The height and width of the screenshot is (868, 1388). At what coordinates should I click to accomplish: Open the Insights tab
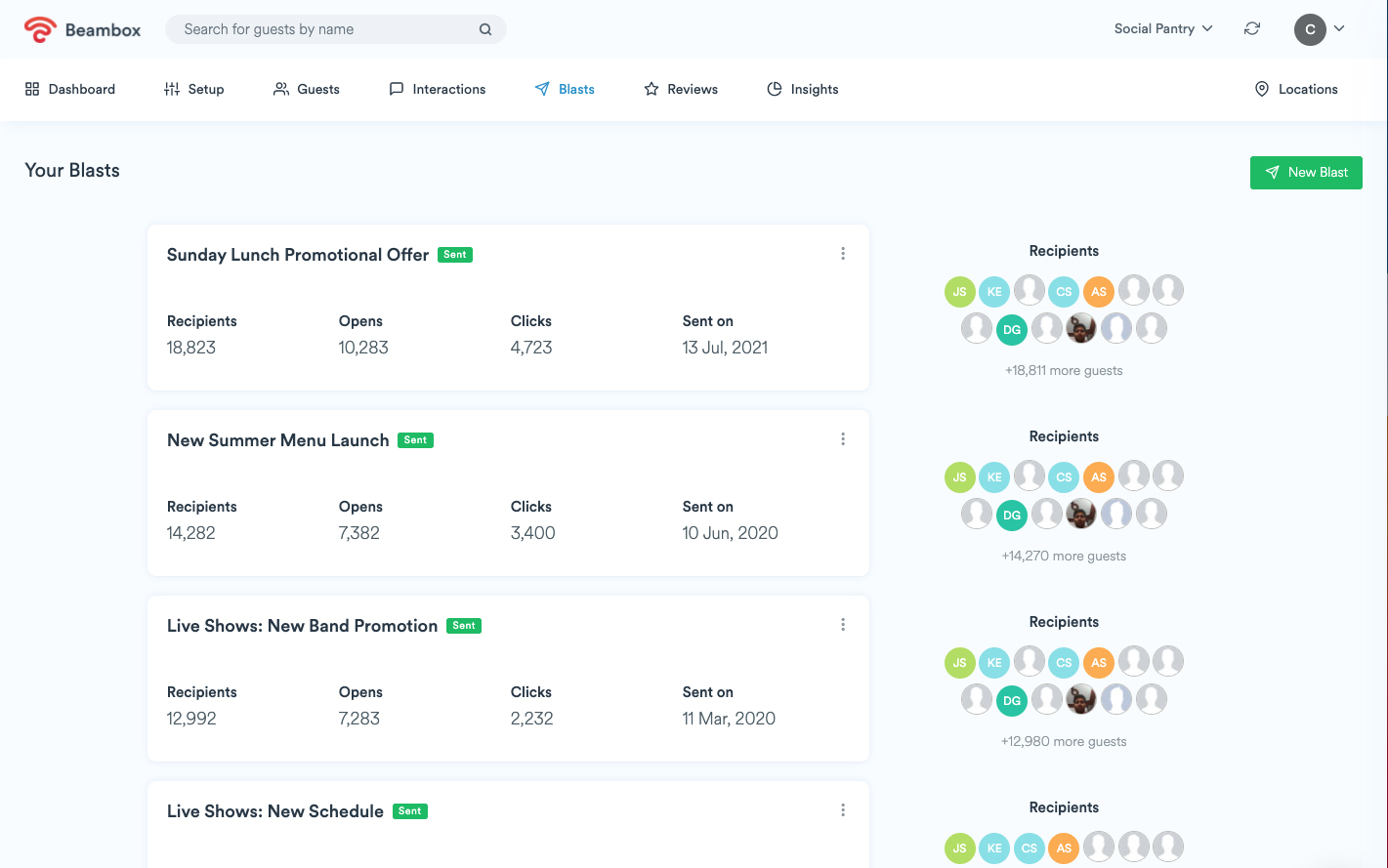click(803, 89)
